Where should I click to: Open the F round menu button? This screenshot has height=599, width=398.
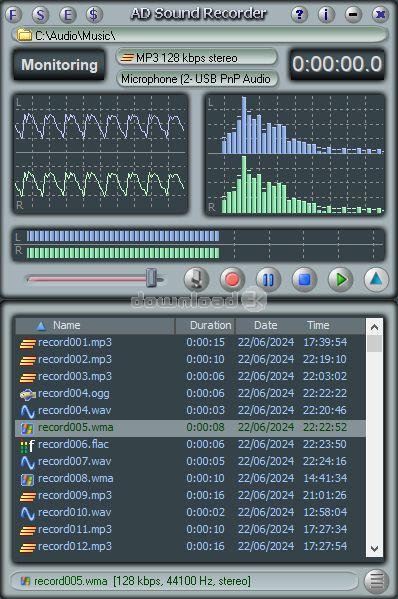point(13,15)
